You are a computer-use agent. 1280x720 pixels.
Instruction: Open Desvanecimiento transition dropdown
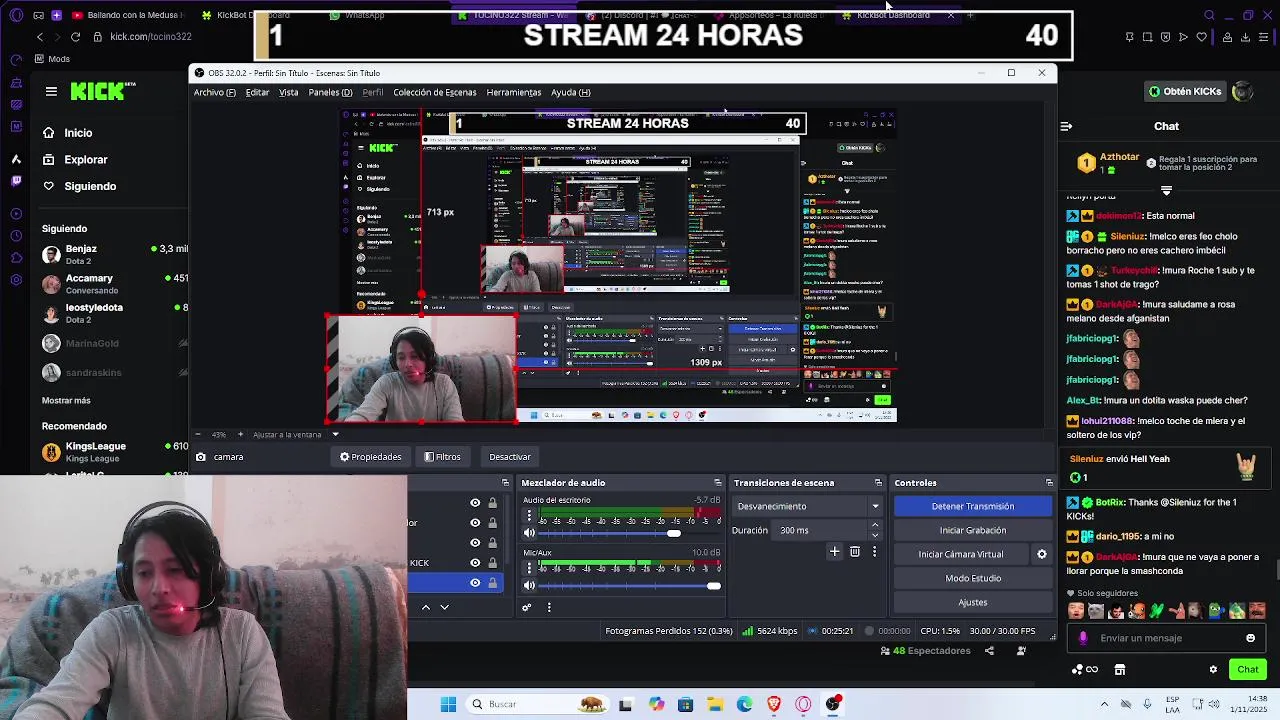coord(807,506)
